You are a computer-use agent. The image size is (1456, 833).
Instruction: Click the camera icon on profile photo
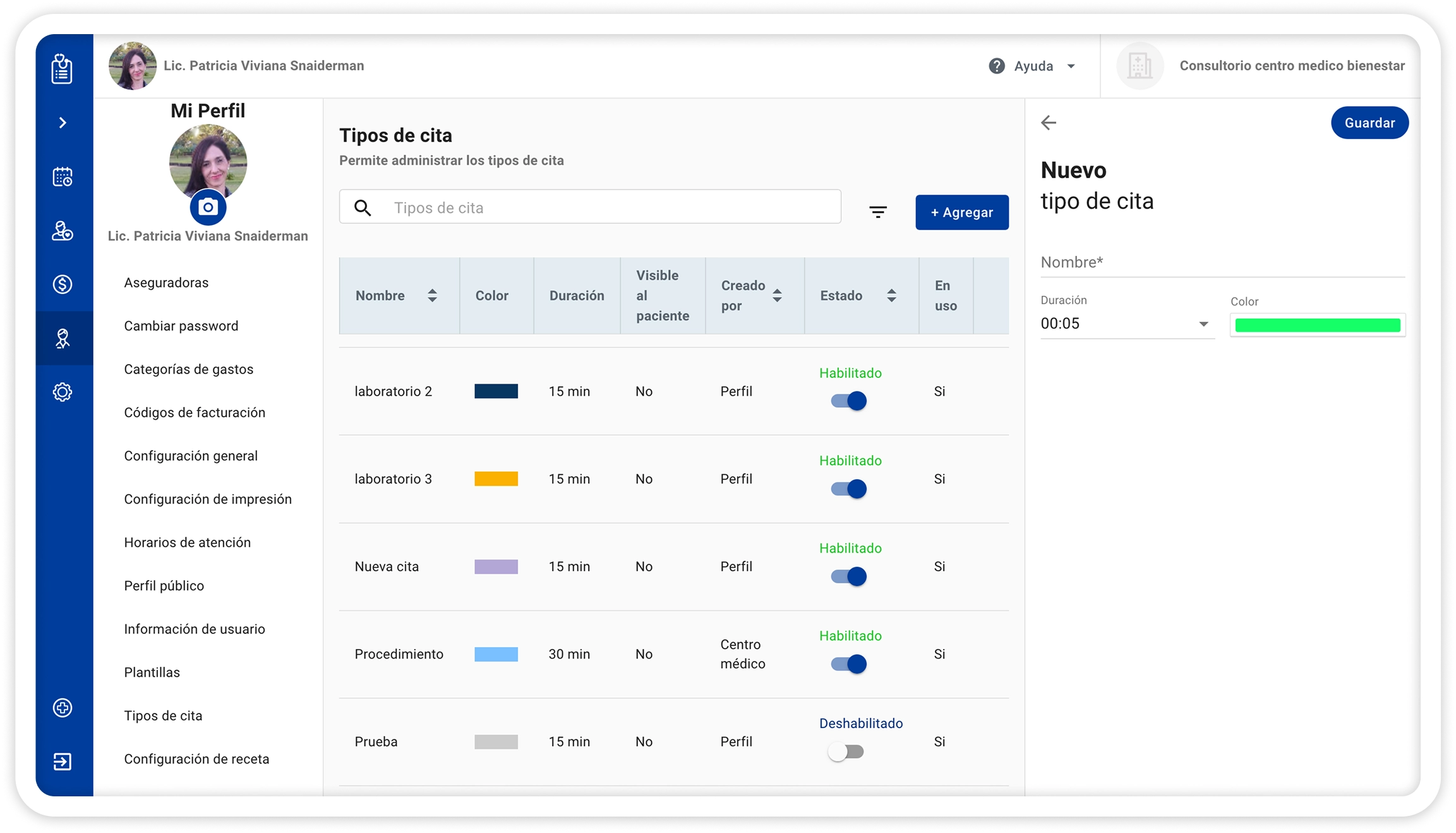(208, 207)
